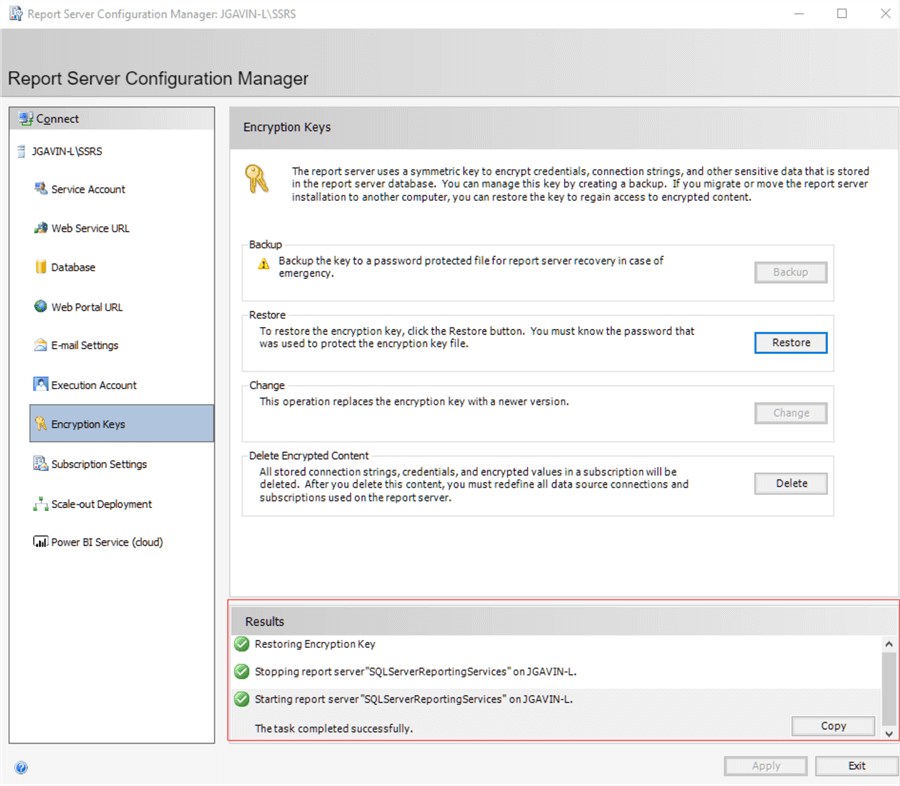Click green check beside Restoring Encryption Key
The image size is (900, 786).
coord(242,644)
